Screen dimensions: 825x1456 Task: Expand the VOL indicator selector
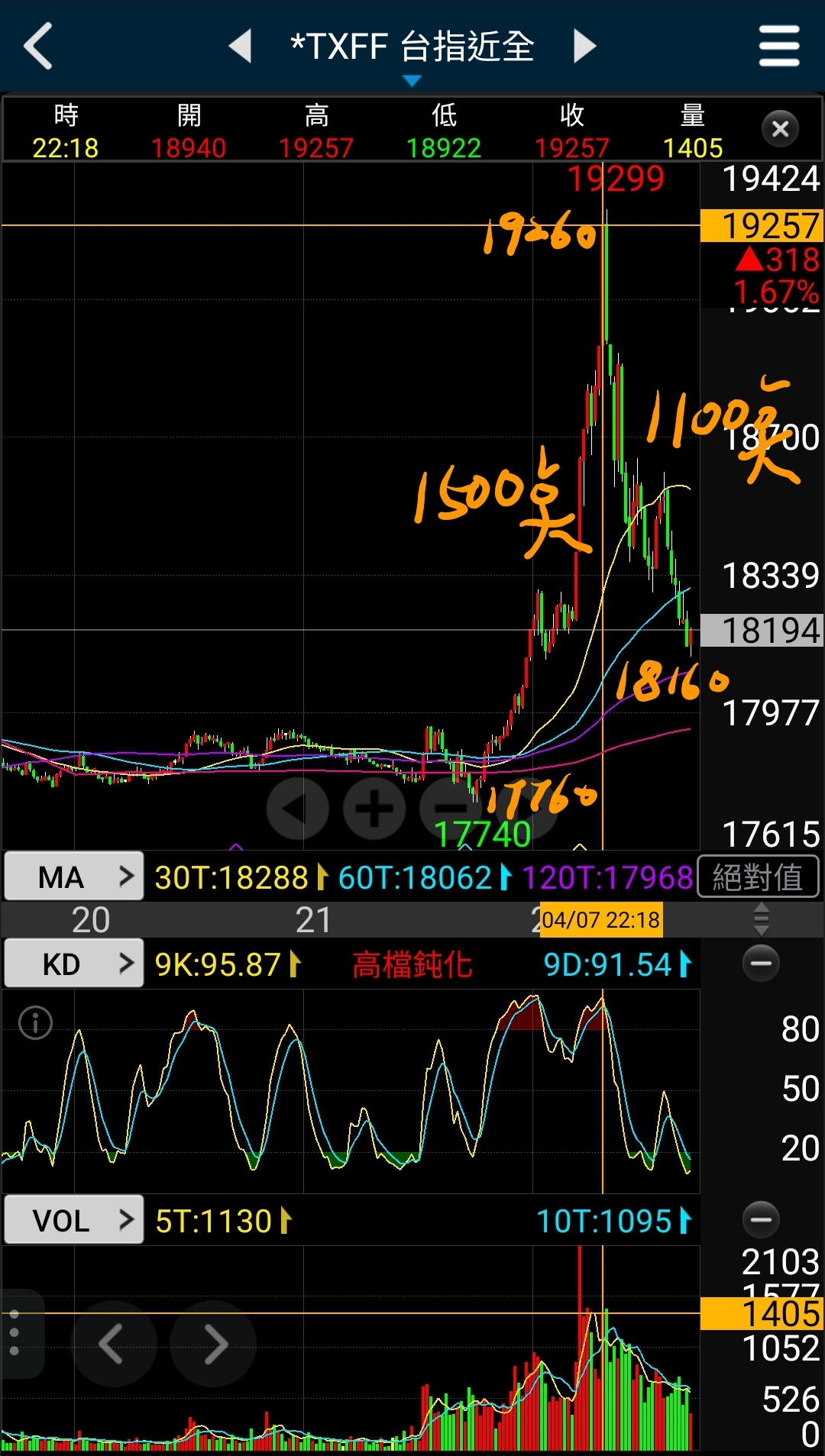(73, 1220)
